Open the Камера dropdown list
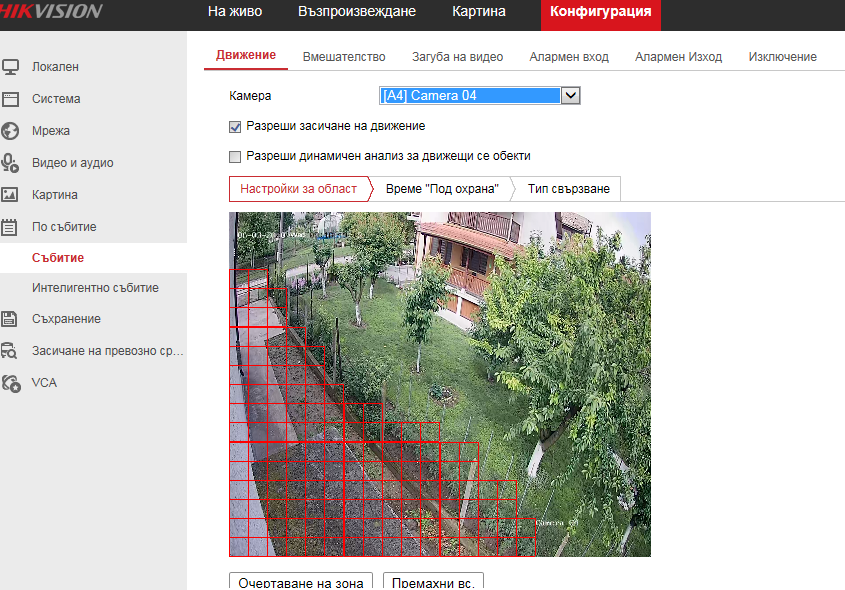The height and width of the screenshot is (590, 845). pos(570,96)
